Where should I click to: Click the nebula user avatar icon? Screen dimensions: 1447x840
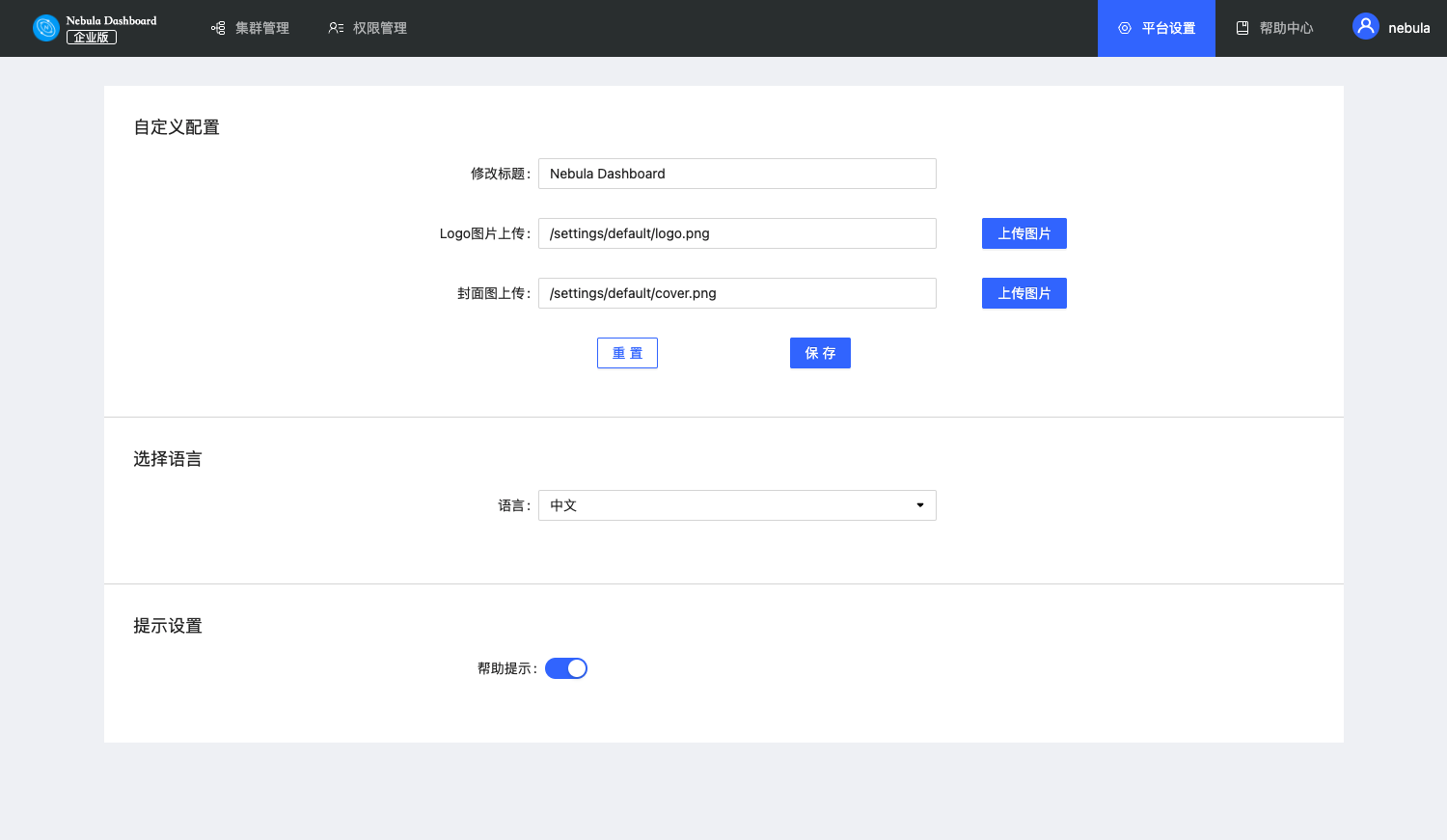coord(1365,27)
